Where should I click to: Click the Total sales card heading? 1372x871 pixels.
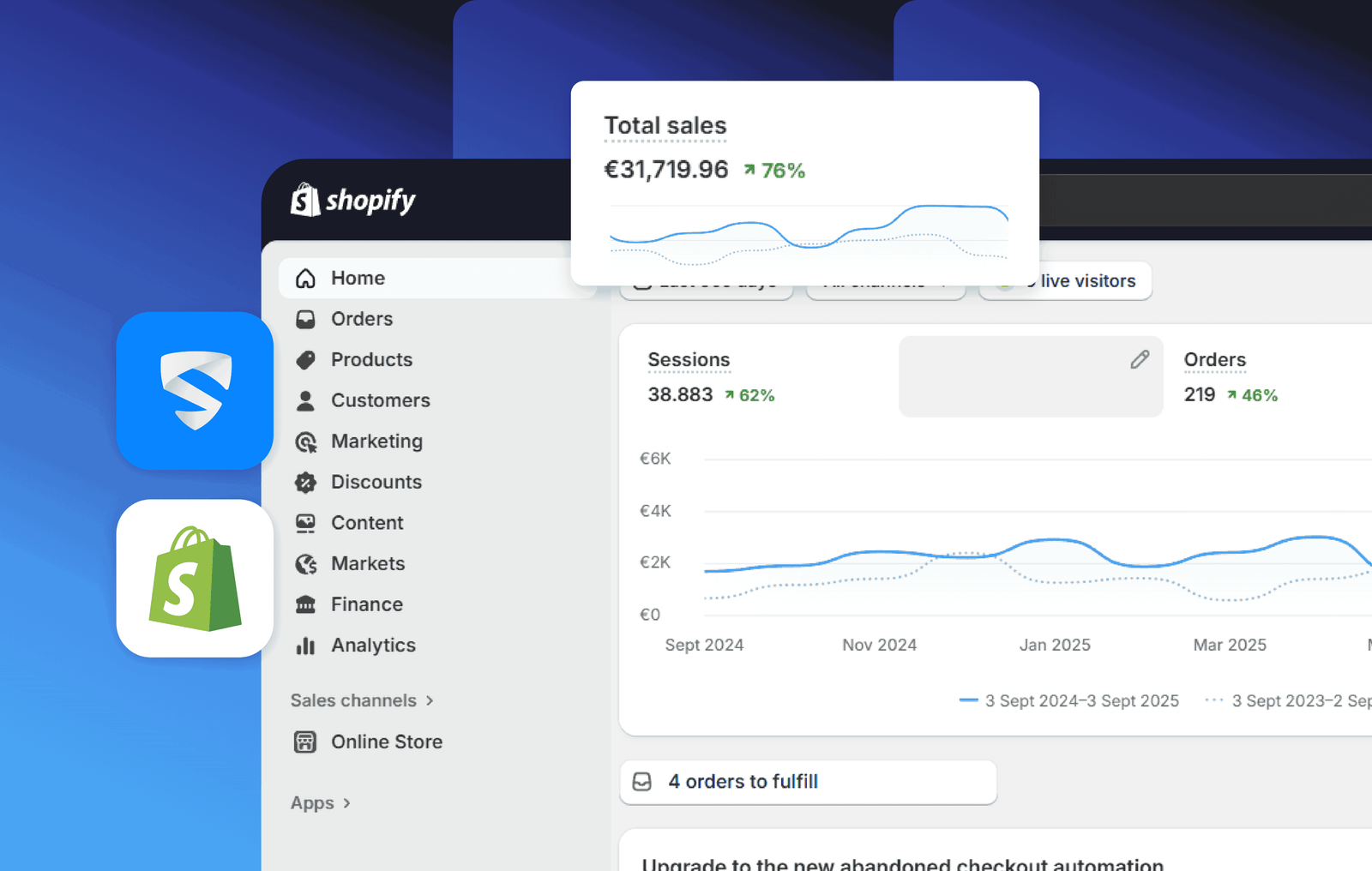[x=665, y=126]
